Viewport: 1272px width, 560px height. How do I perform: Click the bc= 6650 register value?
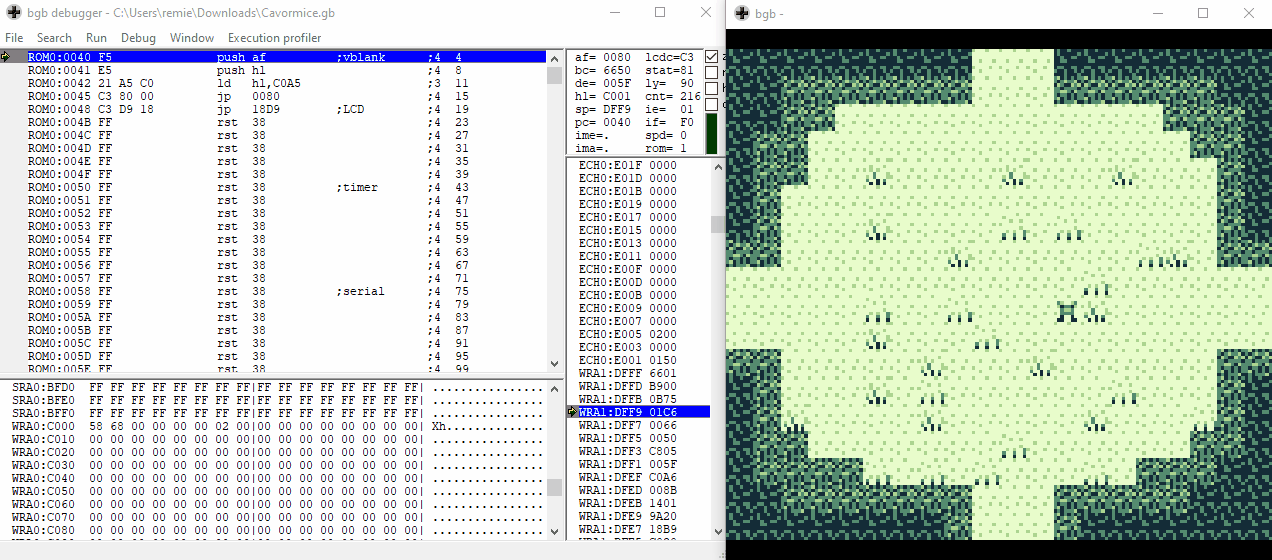click(x=603, y=70)
